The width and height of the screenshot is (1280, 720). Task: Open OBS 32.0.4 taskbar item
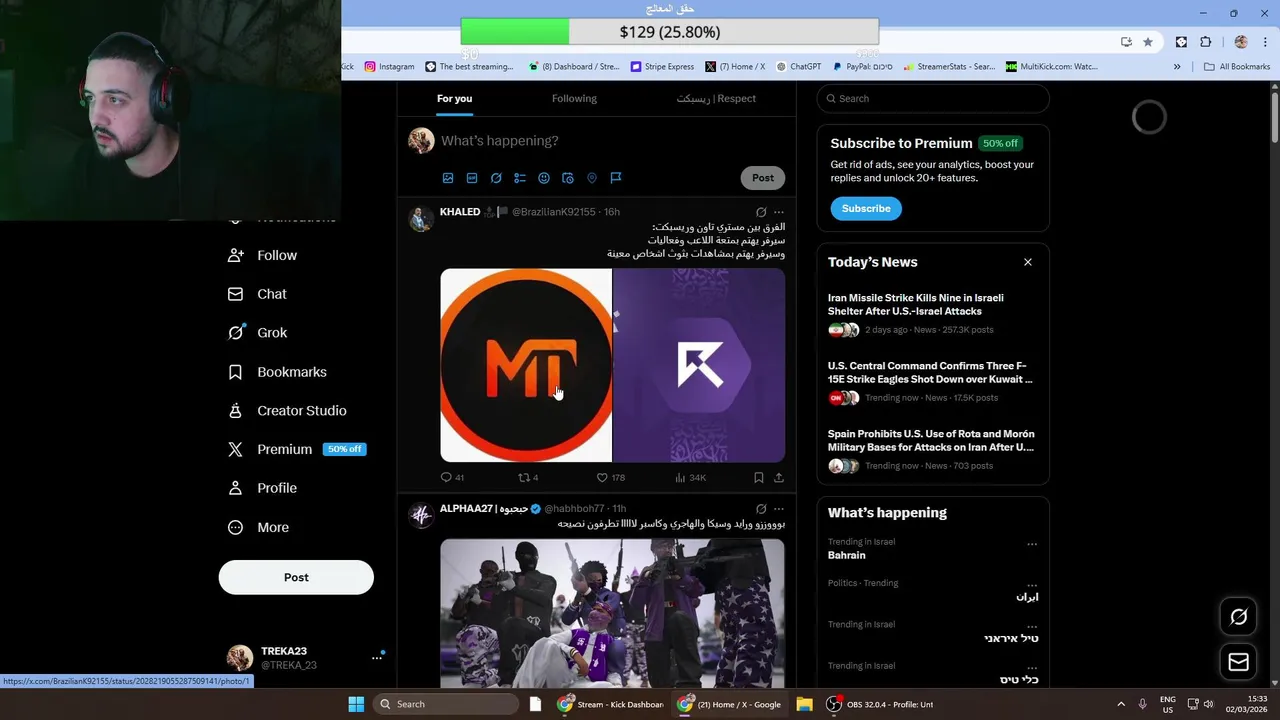(880, 704)
